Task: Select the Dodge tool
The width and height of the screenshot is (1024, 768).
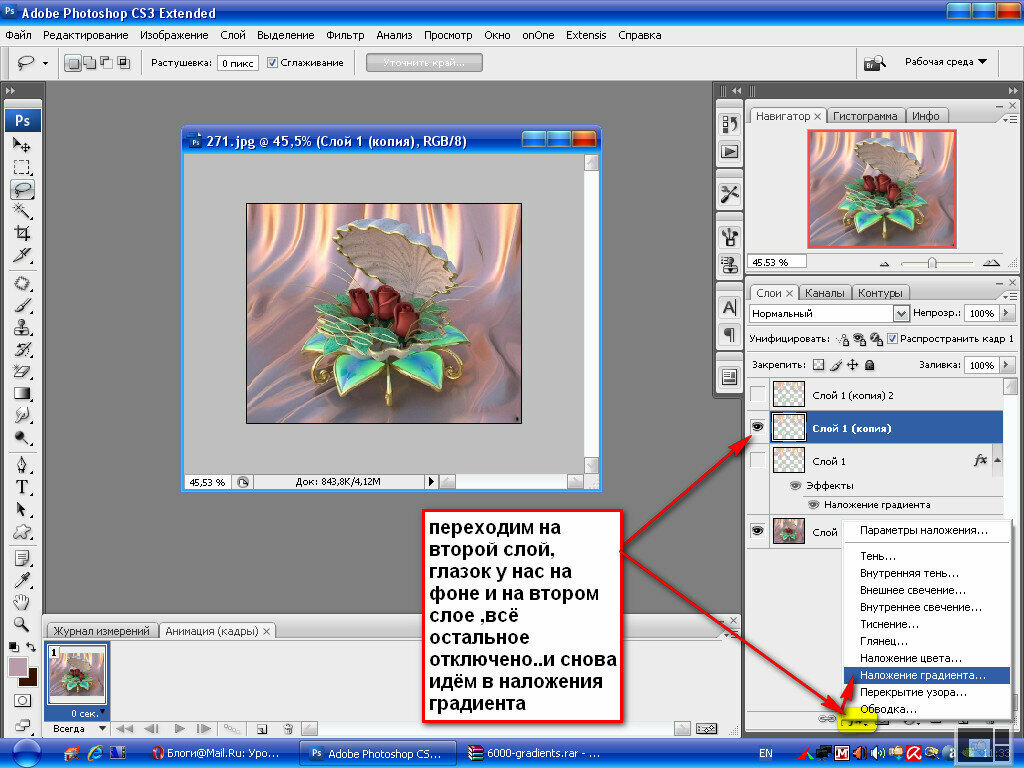Action: point(22,437)
